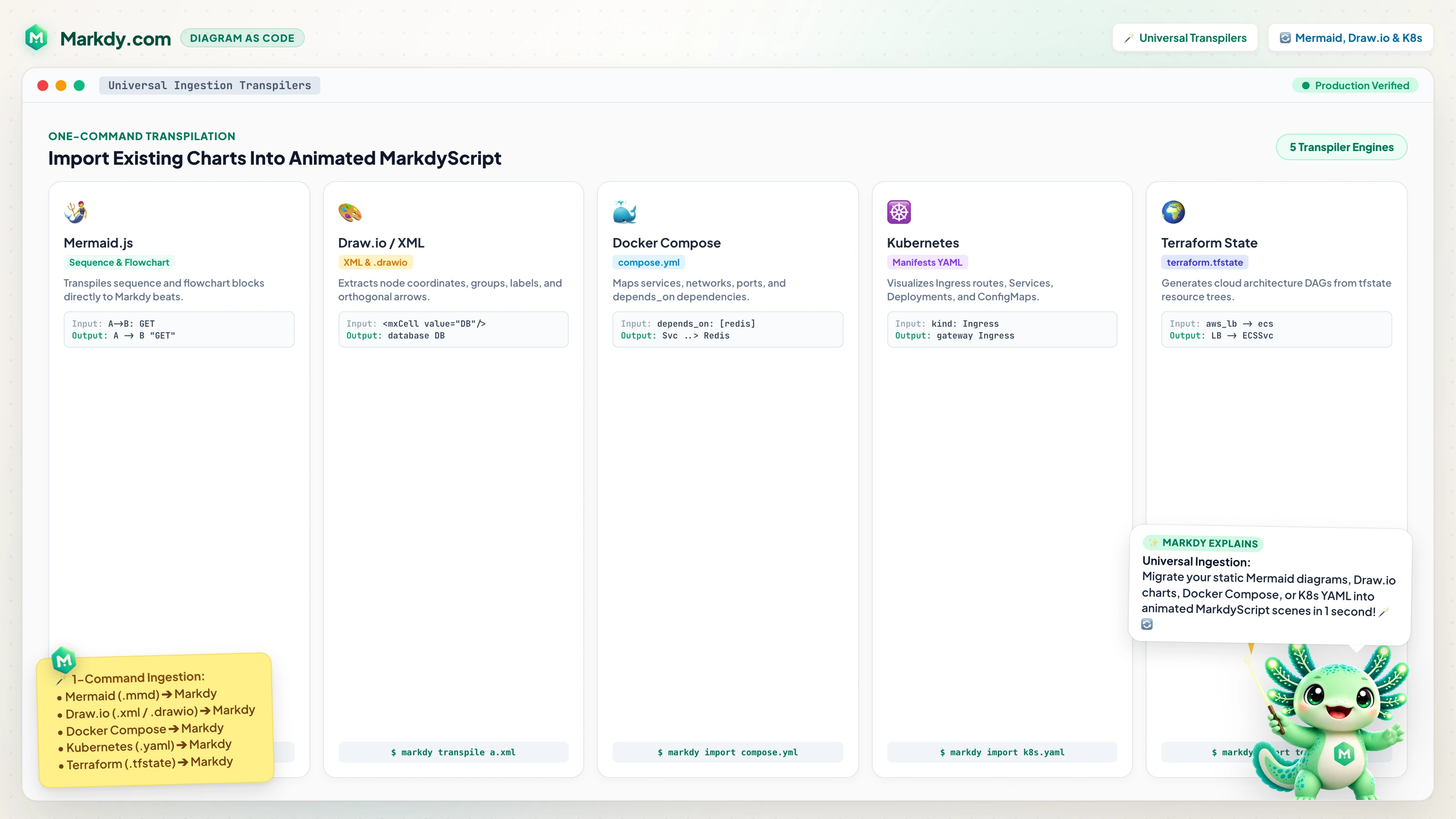Click the Universal Ingestion: bubble heading
This screenshot has width=1456, height=819.
point(1196,561)
